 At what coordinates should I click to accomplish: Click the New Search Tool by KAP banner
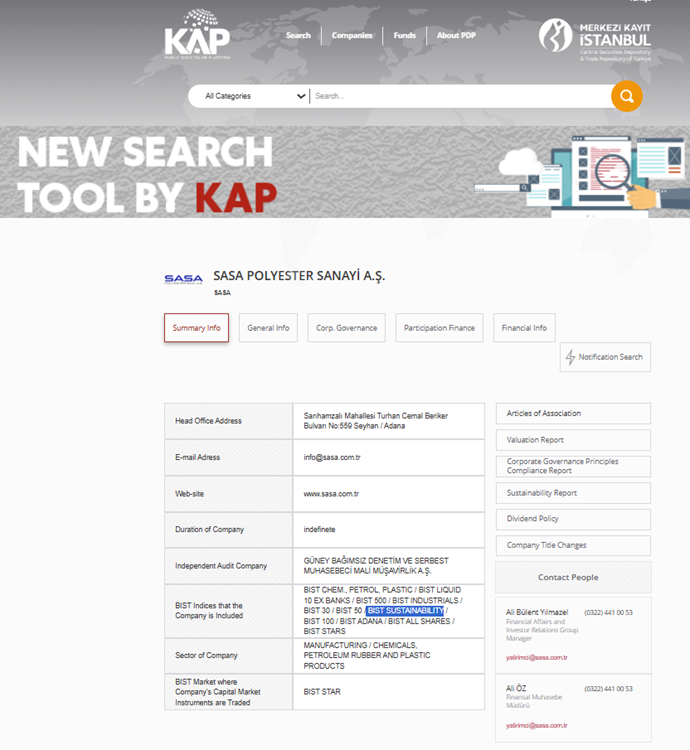pyautogui.click(x=345, y=172)
